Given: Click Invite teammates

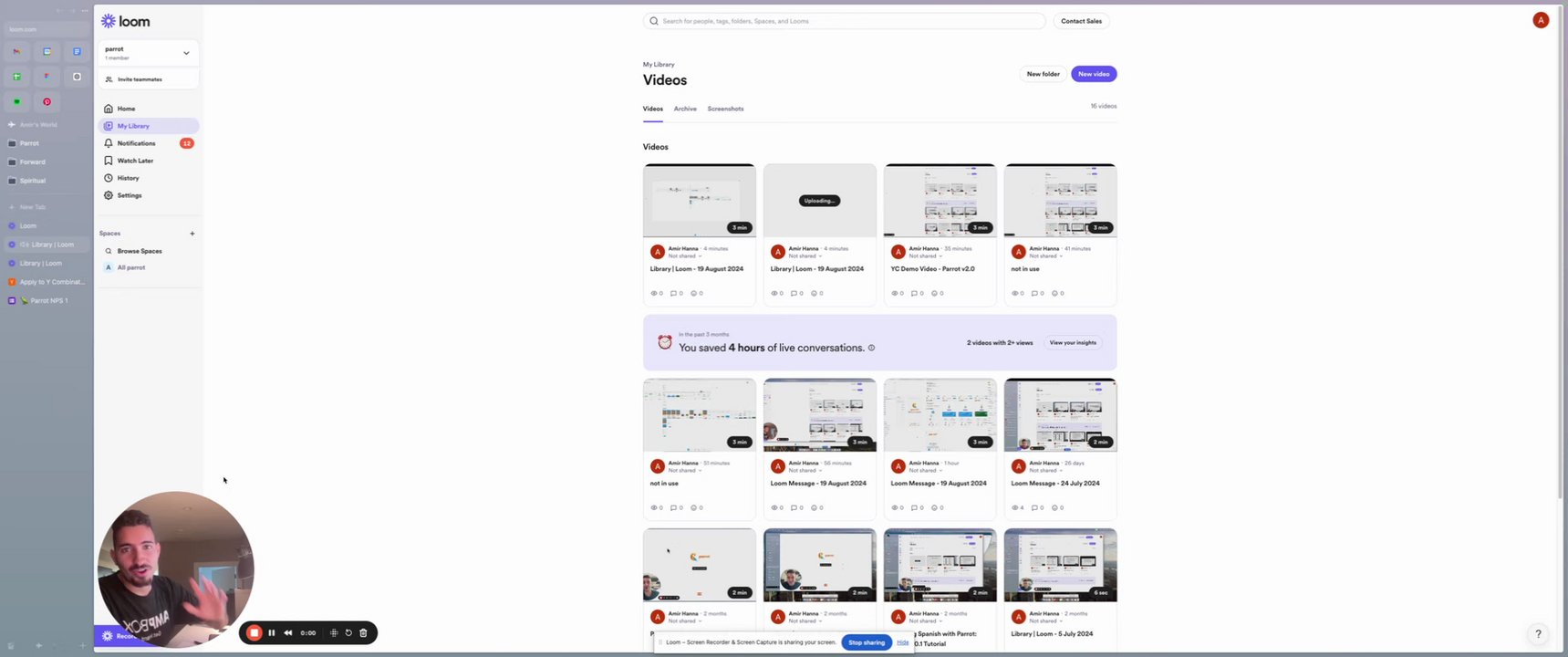Looking at the screenshot, I should (x=148, y=79).
